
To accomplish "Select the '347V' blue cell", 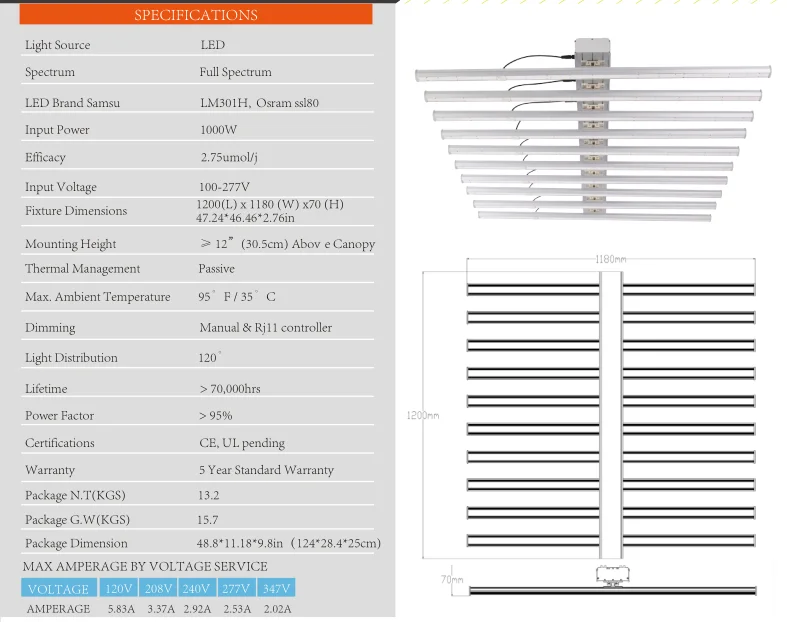I will click(277, 588).
